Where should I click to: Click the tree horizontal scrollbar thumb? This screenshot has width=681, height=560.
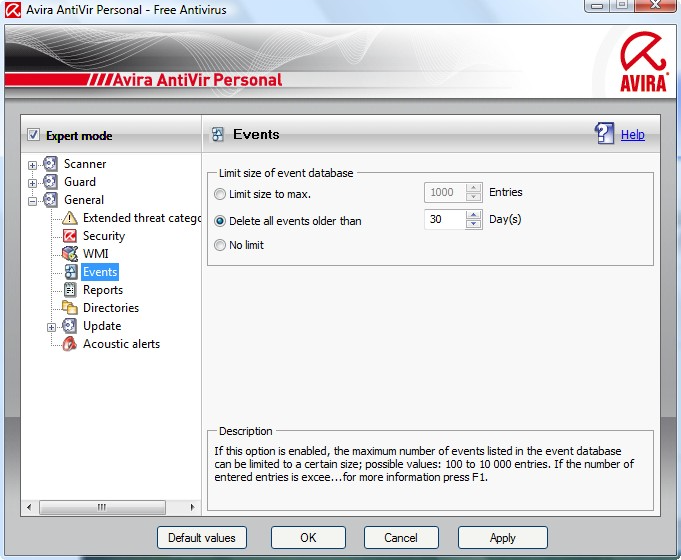tap(102, 507)
